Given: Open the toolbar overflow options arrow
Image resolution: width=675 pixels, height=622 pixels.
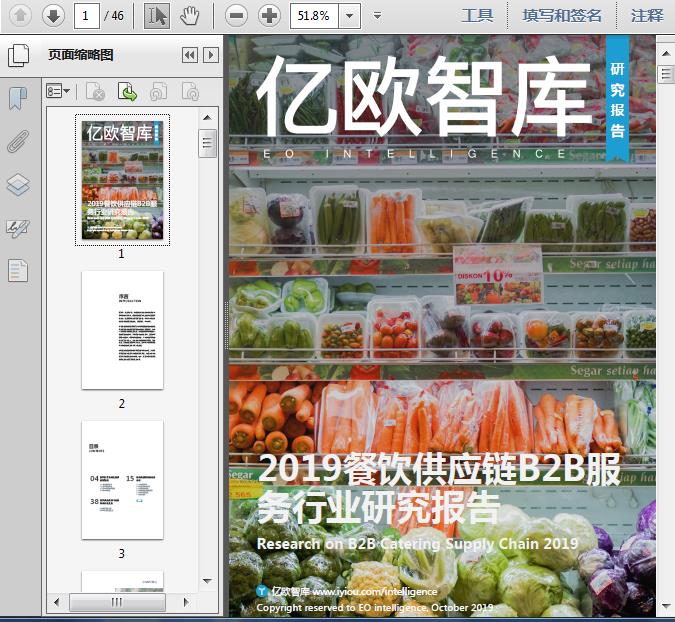Looking at the screenshot, I should click(x=378, y=16).
